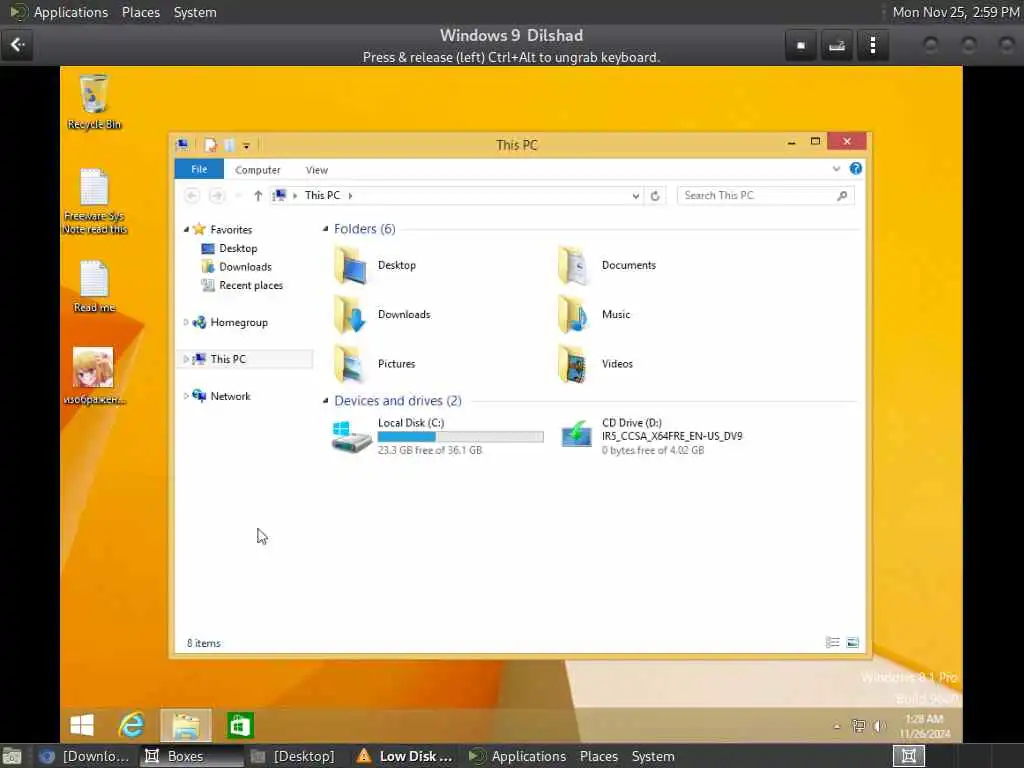Open the Recycle Bin desktop icon
Screen dimensions: 1024x768
[x=94, y=101]
